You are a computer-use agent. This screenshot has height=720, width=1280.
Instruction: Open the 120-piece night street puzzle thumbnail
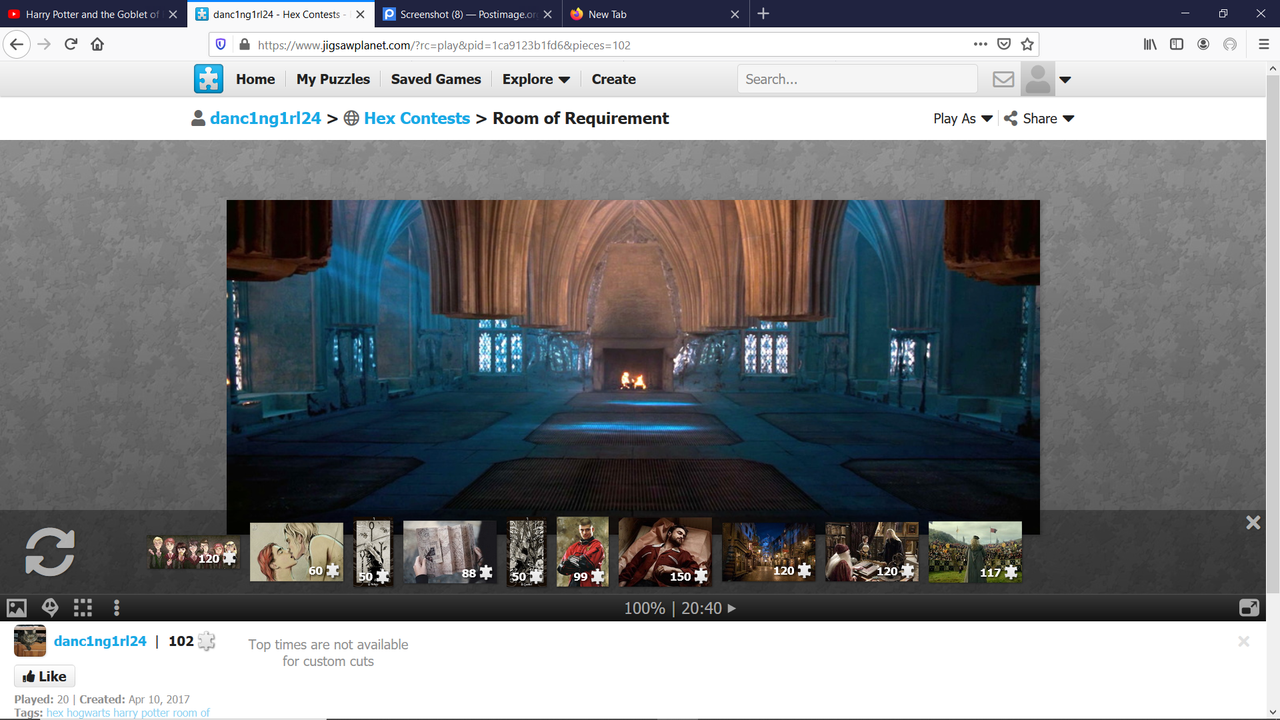click(769, 551)
